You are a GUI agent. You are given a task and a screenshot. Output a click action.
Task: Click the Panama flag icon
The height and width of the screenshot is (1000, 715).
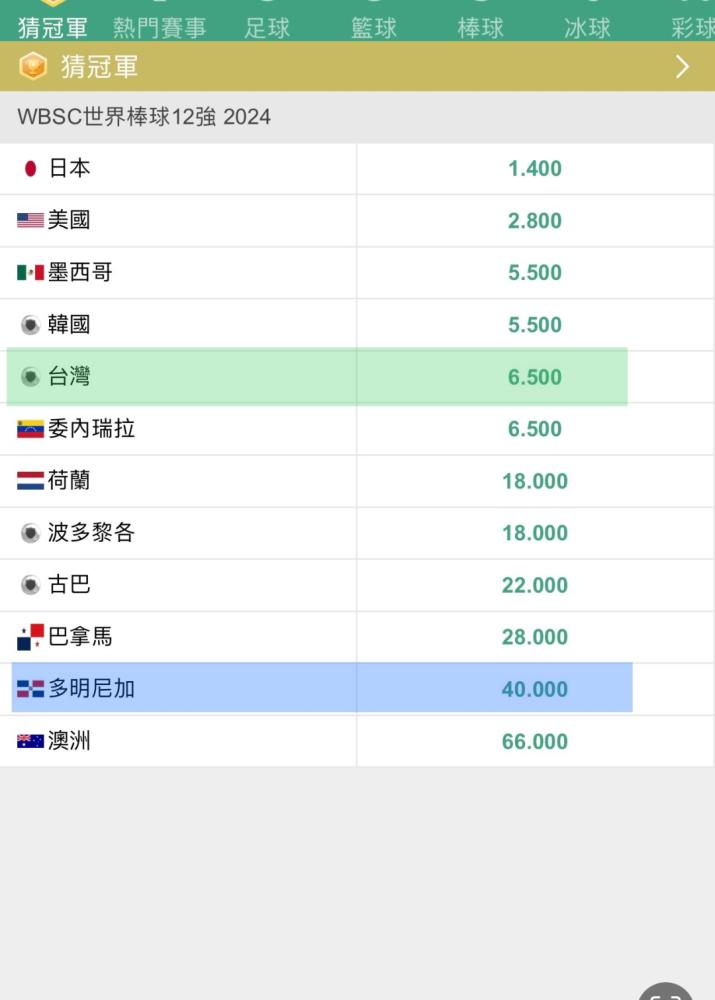pos(30,636)
